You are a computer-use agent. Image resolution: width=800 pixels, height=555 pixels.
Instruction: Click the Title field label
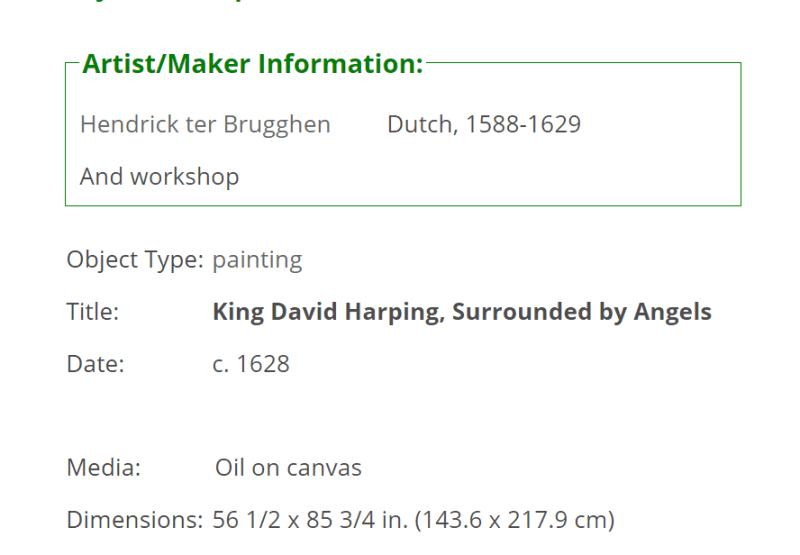pos(93,312)
